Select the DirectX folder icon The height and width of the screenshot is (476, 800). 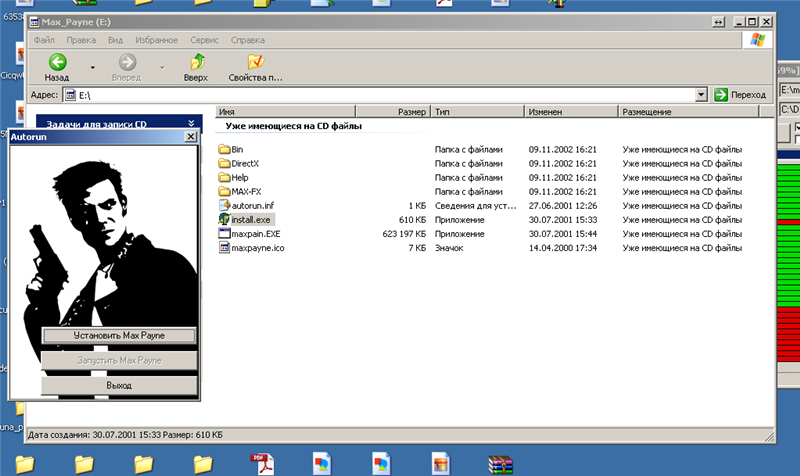[224, 163]
